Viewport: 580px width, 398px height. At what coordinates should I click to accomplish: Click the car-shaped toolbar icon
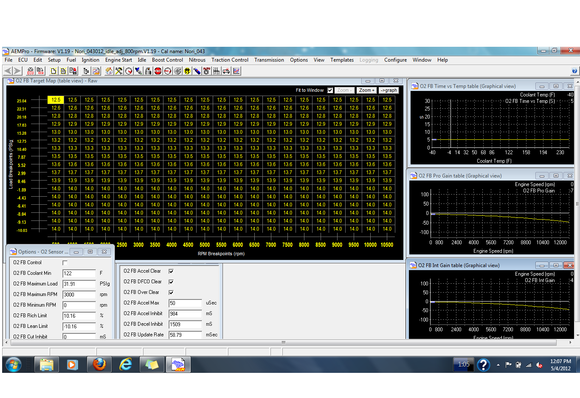coord(226,71)
